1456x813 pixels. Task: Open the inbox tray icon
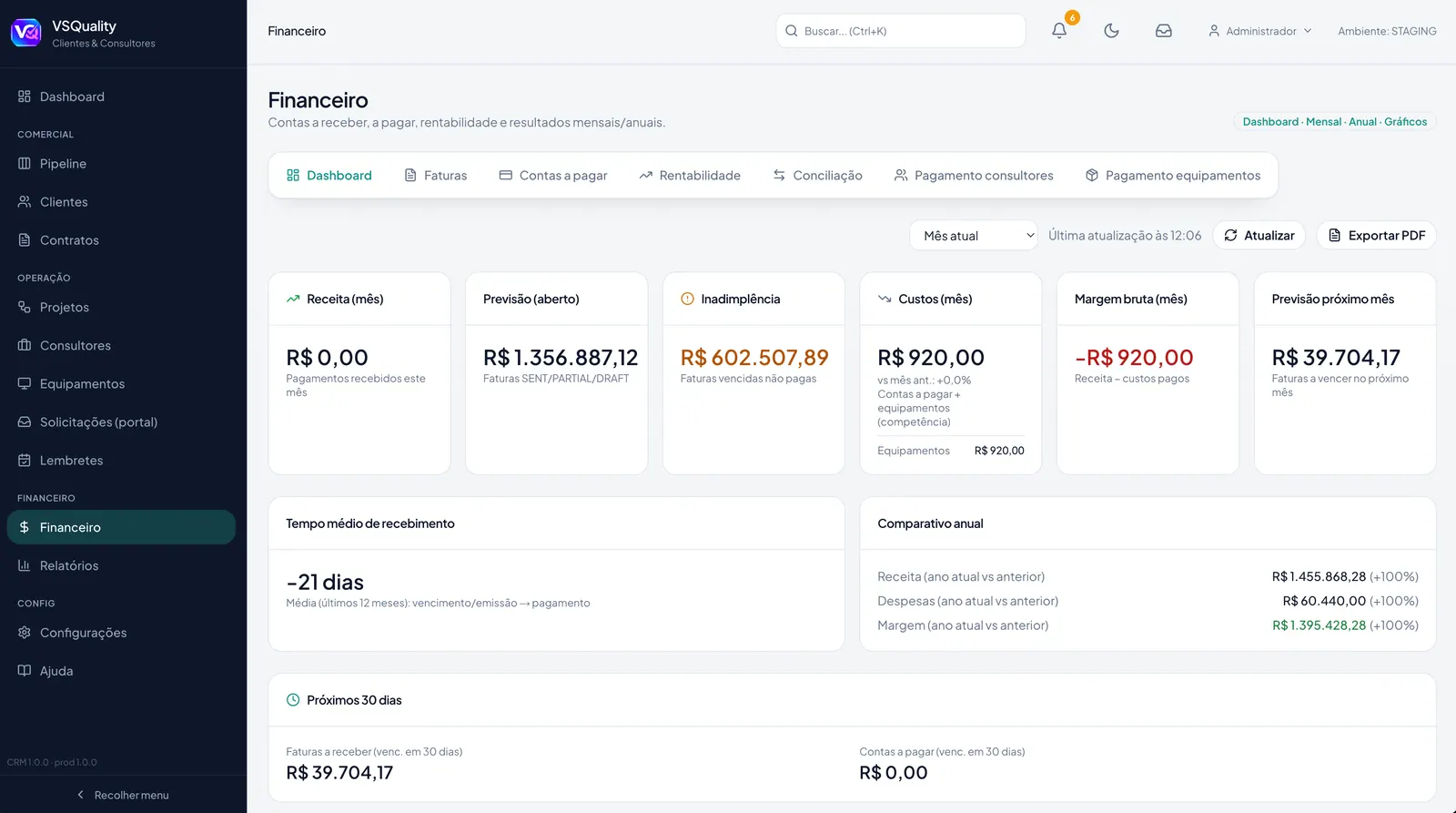point(1163,30)
